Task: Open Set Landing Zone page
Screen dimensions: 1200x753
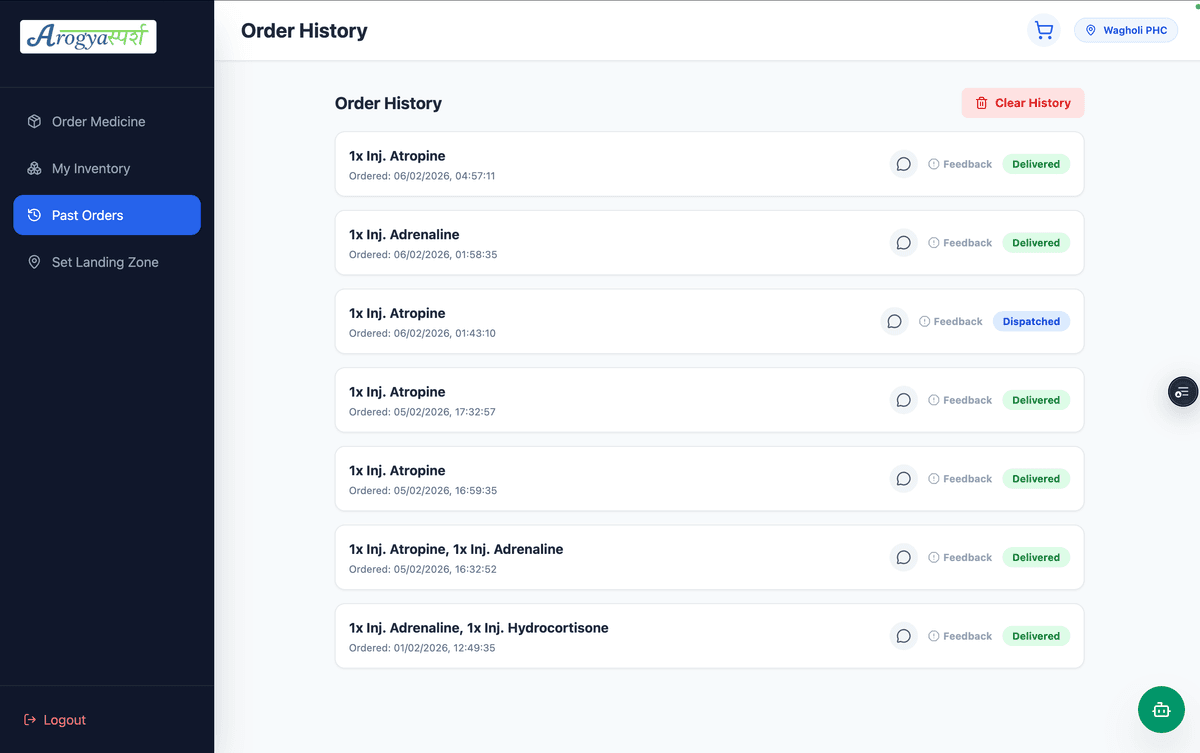Action: coord(104,262)
